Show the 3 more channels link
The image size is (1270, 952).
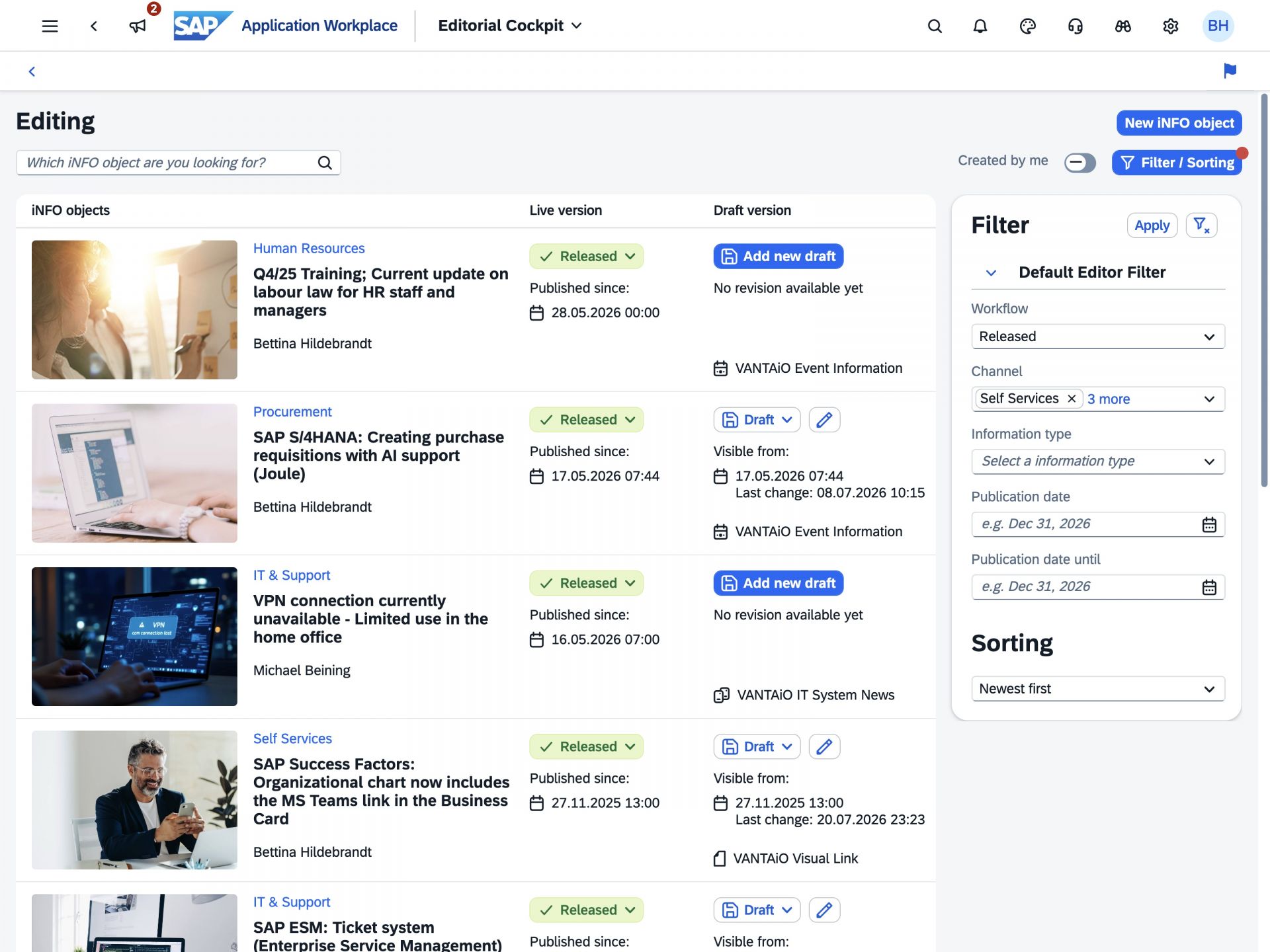click(x=1109, y=399)
